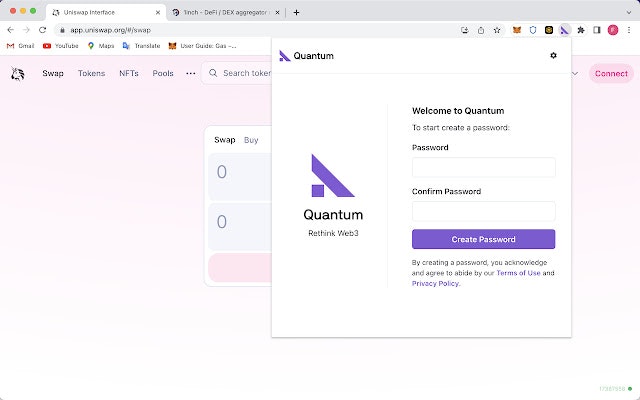Expand the Uniswap network chevron dropdown
Viewport: 640px width, 400px height.
click(x=575, y=73)
